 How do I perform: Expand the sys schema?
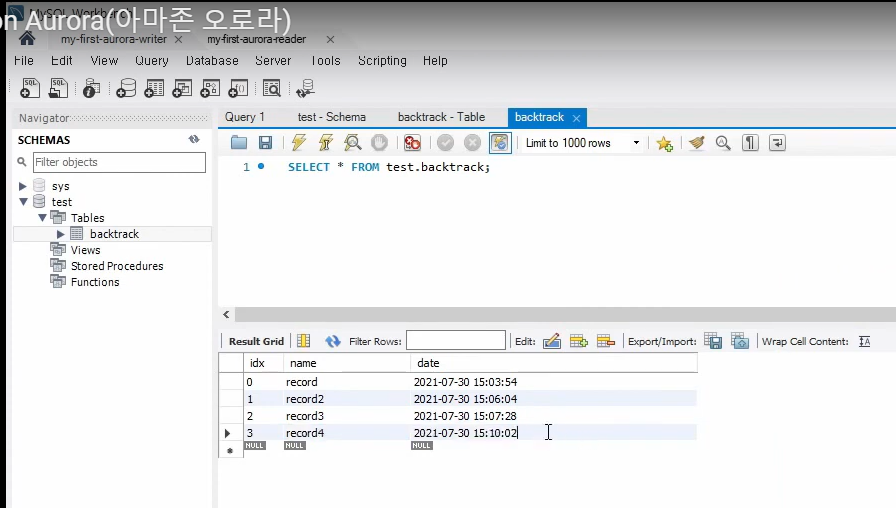point(23,186)
